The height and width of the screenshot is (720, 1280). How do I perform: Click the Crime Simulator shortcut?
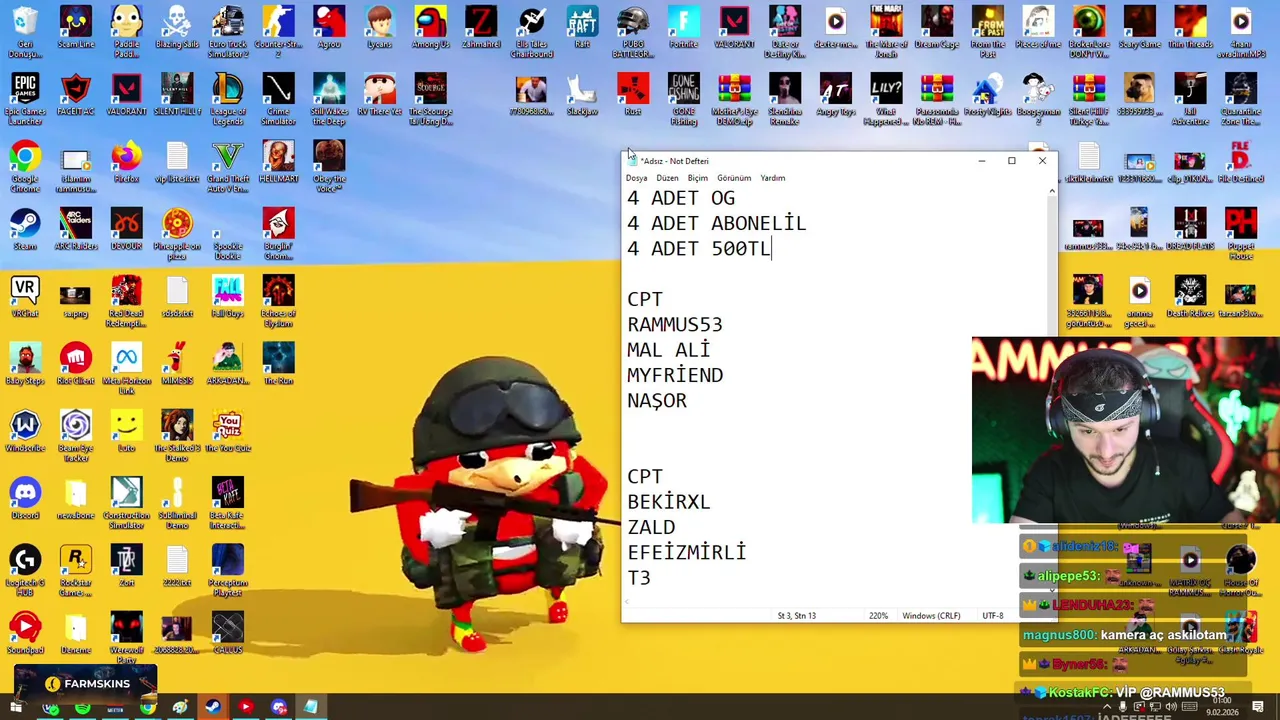tap(278, 99)
